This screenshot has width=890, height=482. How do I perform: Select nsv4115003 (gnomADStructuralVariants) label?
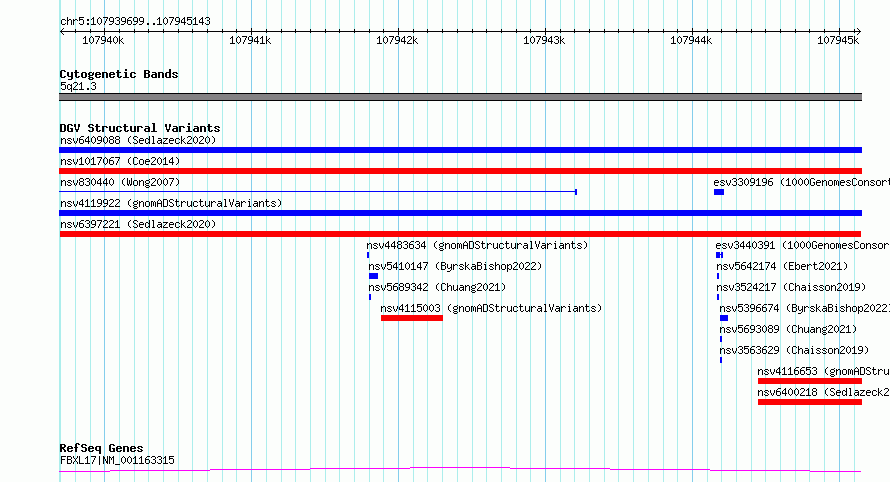pyautogui.click(x=491, y=308)
